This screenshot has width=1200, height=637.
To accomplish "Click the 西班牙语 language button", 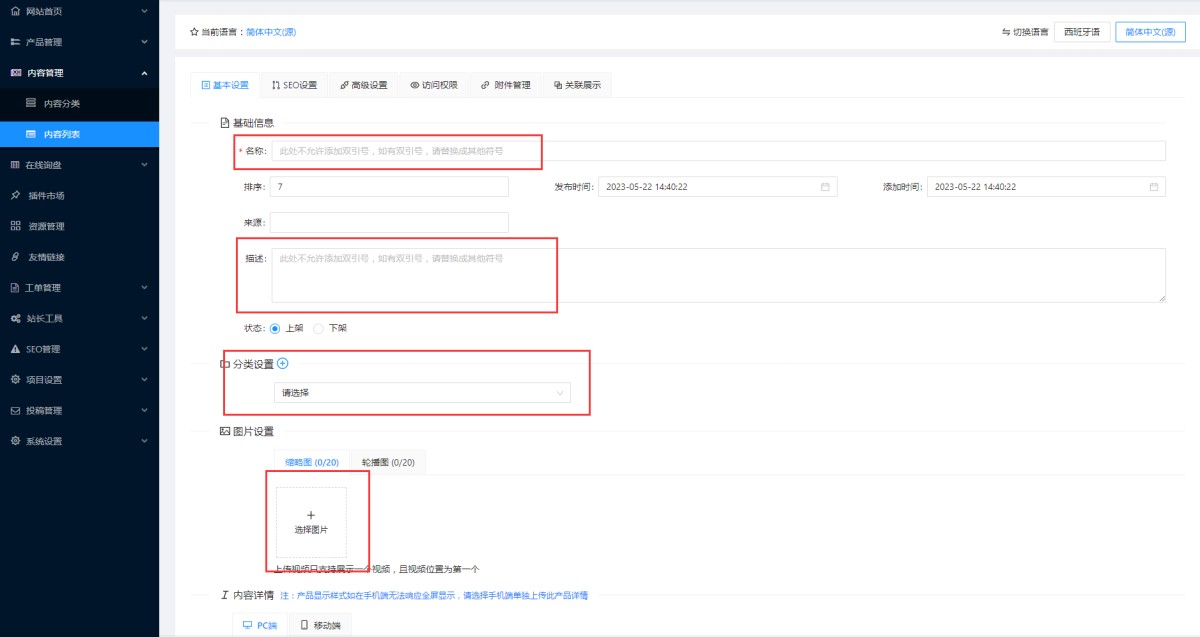I will click(x=1081, y=32).
